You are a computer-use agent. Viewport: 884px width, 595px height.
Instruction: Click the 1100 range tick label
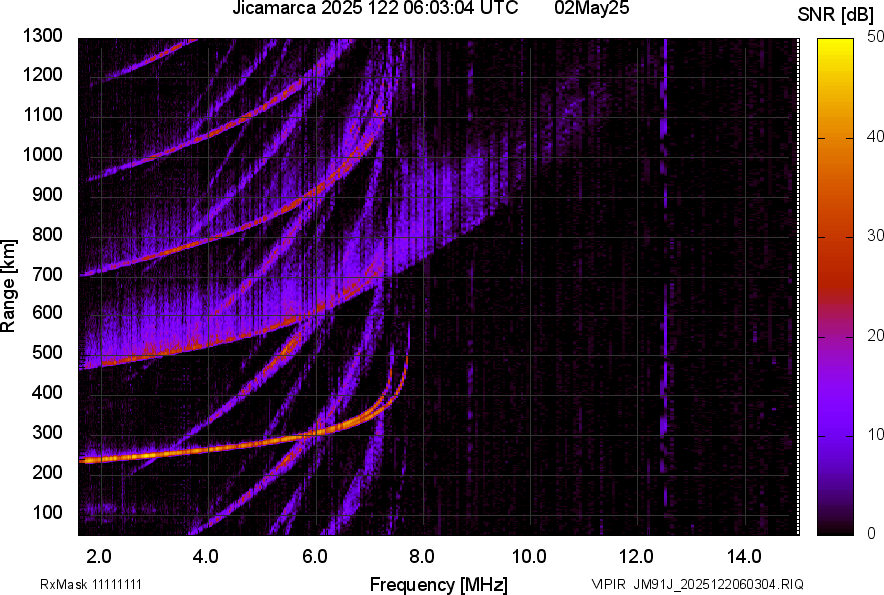[x=42, y=114]
